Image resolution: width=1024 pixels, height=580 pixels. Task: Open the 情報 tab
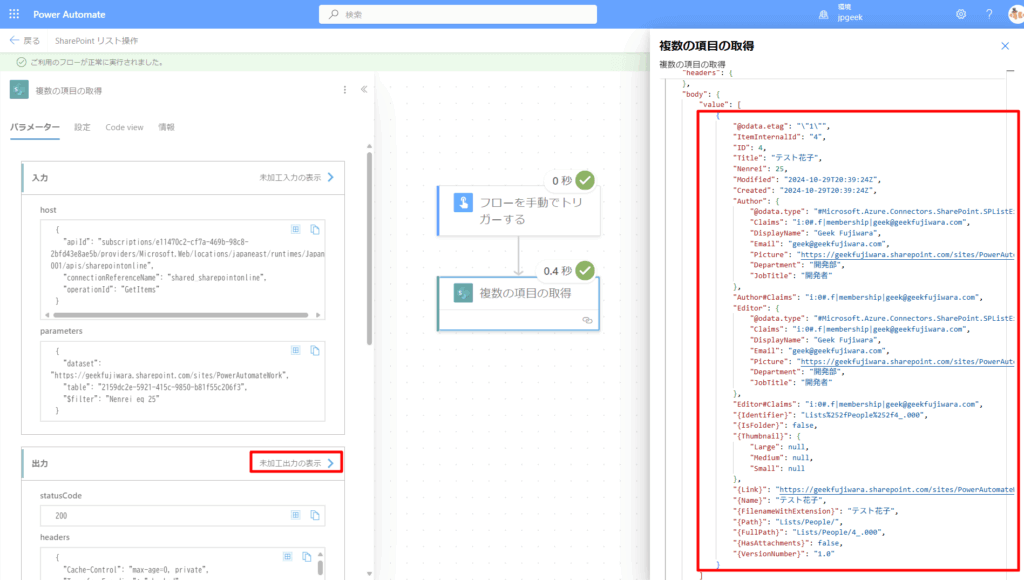tap(167, 127)
